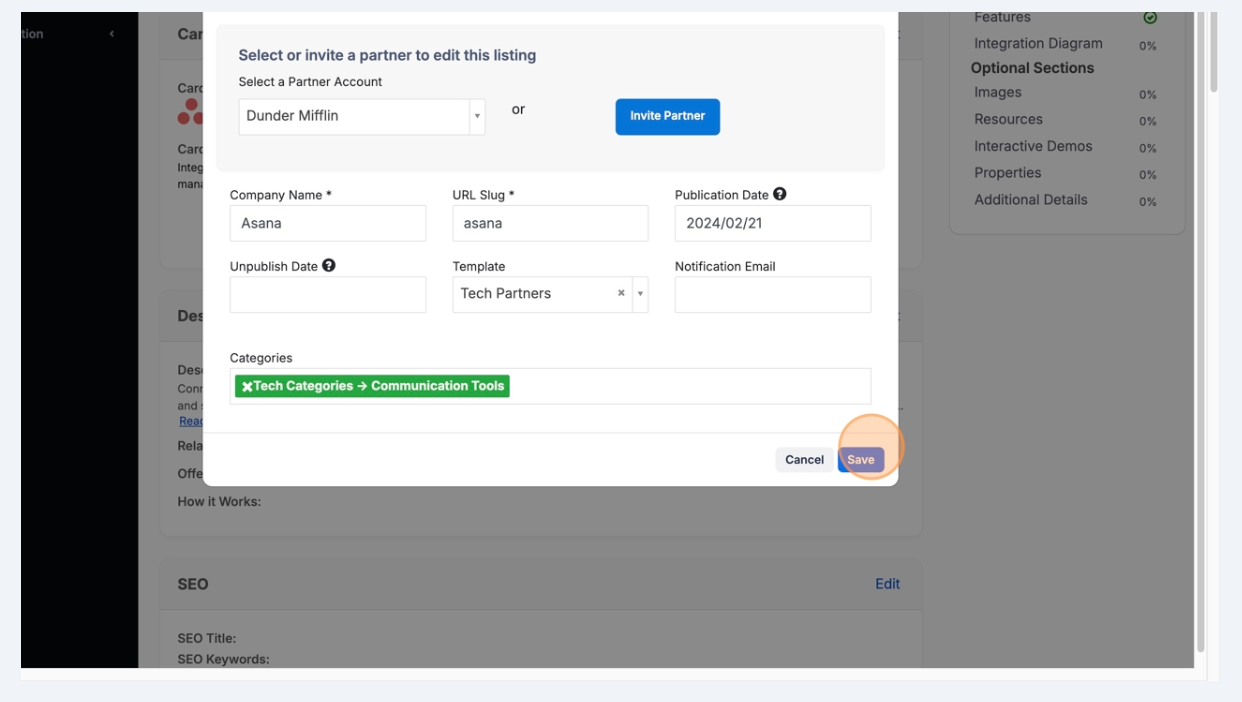Click the Unpublish Date help icon
The height and width of the screenshot is (702, 1242).
[329, 266]
